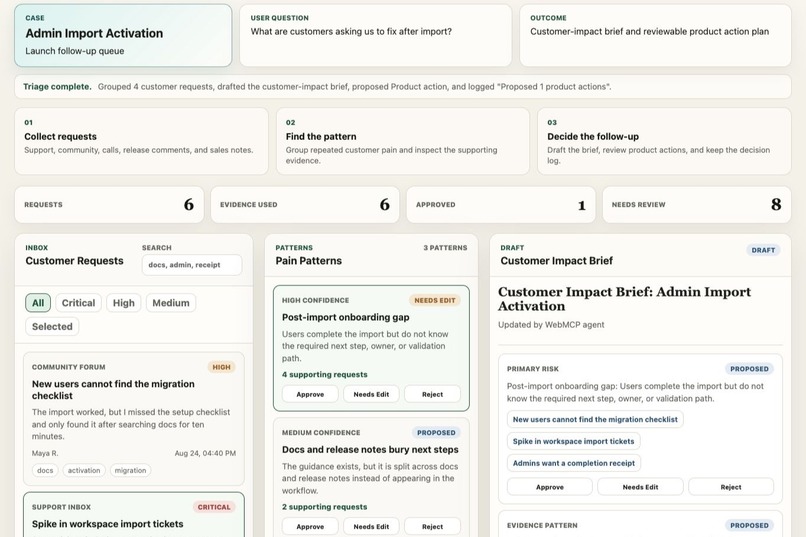Image resolution: width=806 pixels, height=537 pixels.
Task: Reject Docs and release notes pattern
Action: (432, 526)
